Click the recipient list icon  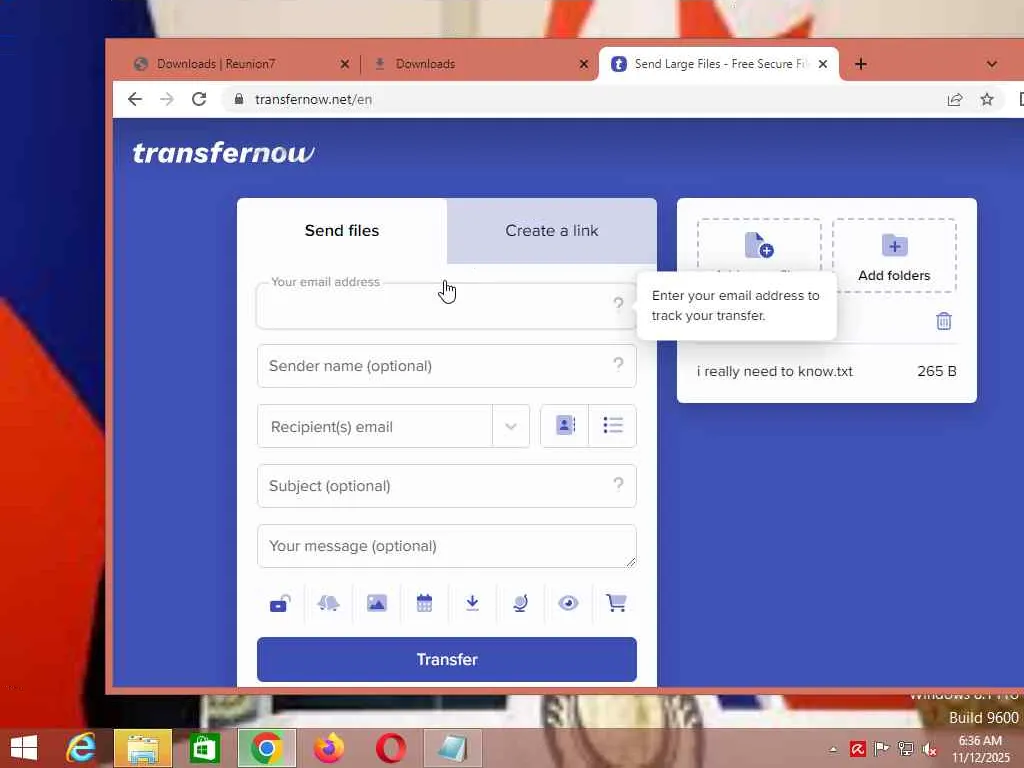[x=613, y=426]
